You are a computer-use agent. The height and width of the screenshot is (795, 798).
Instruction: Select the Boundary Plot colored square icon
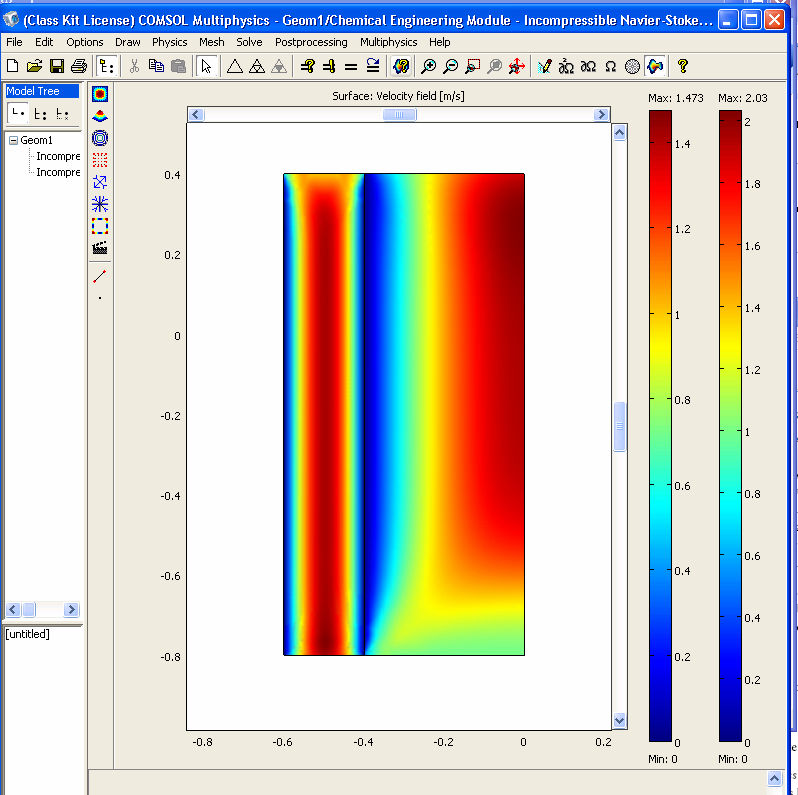(100, 226)
